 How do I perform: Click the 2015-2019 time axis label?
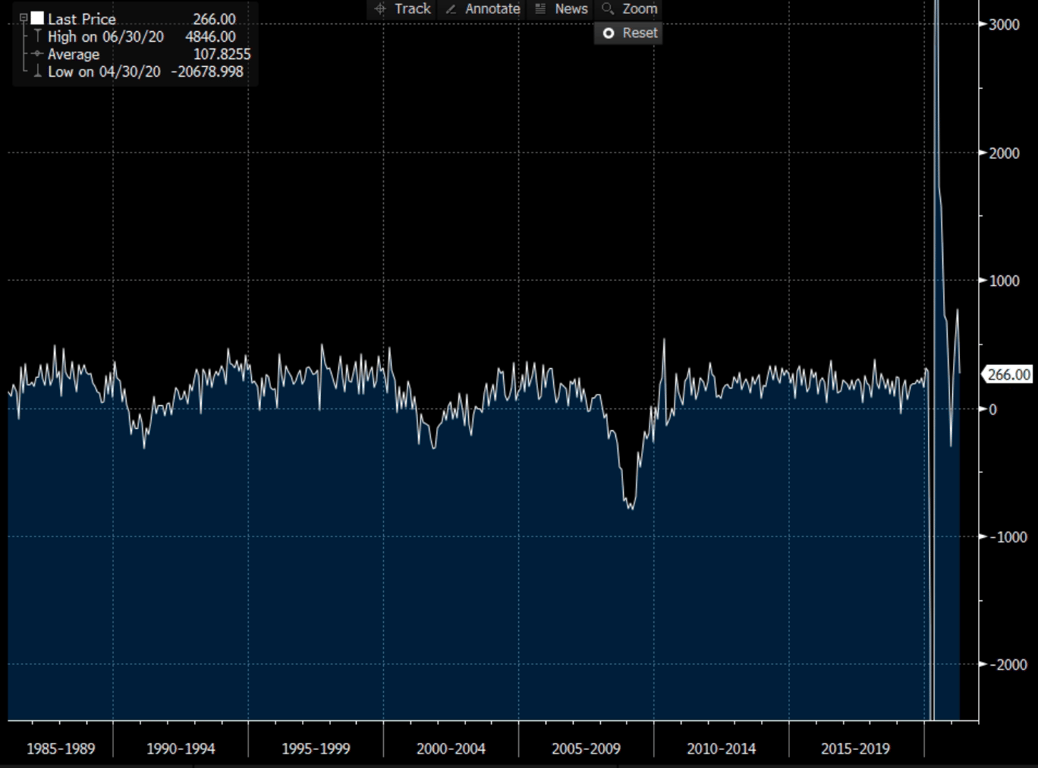(x=855, y=749)
